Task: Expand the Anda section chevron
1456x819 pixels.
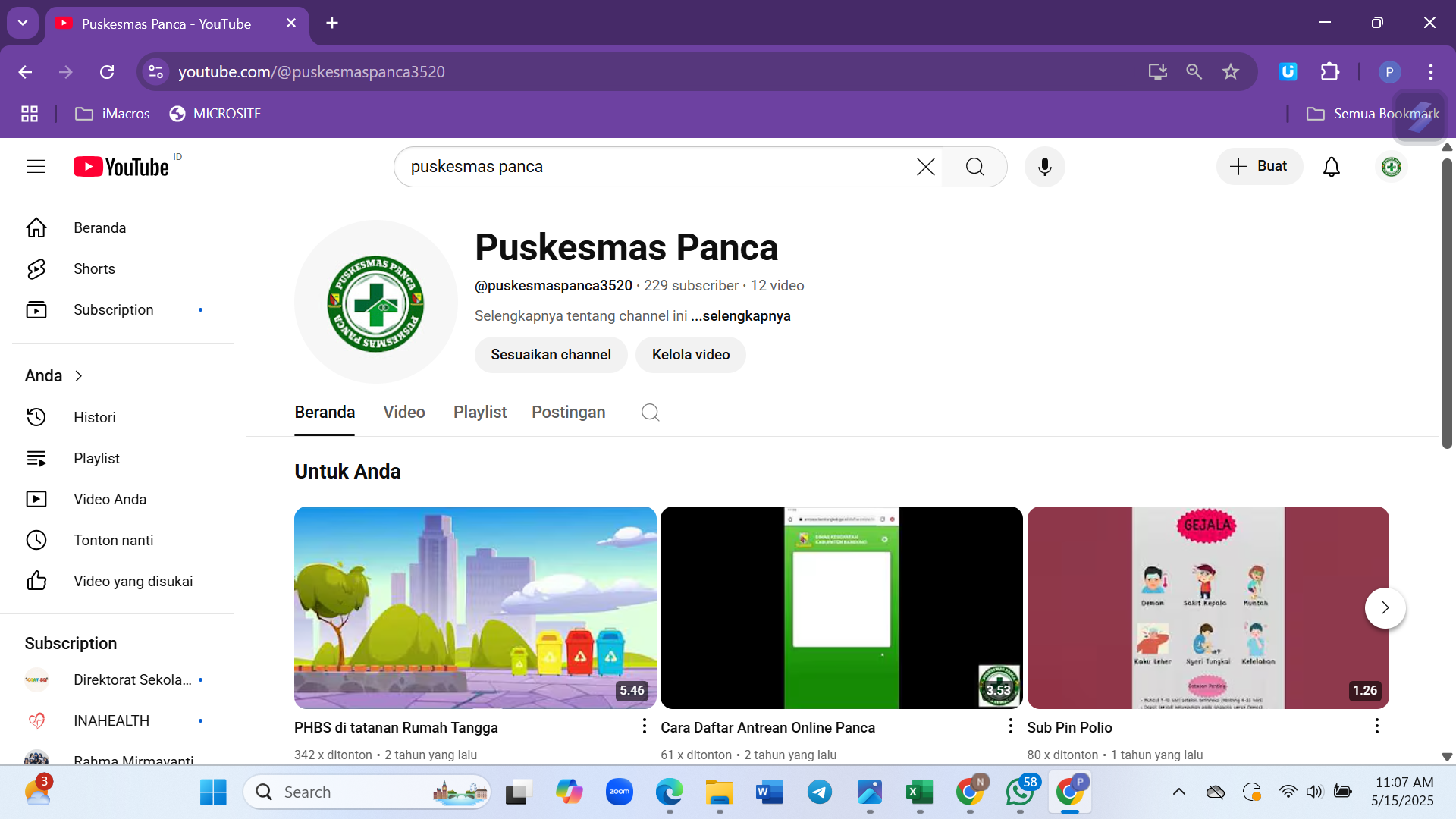Action: pyautogui.click(x=78, y=375)
